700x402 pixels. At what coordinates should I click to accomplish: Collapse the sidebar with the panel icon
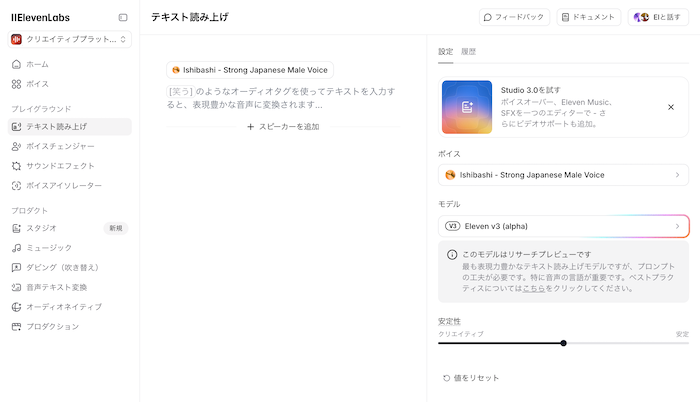click(123, 17)
